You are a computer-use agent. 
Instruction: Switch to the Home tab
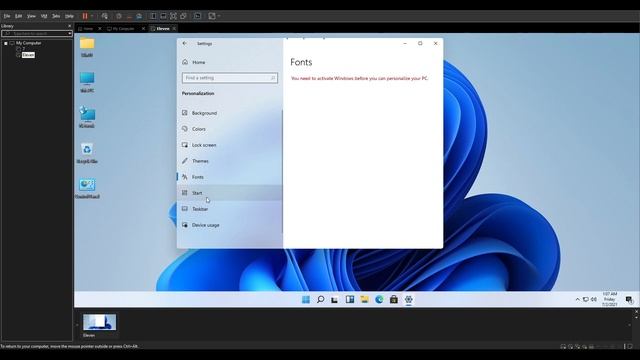(x=87, y=29)
